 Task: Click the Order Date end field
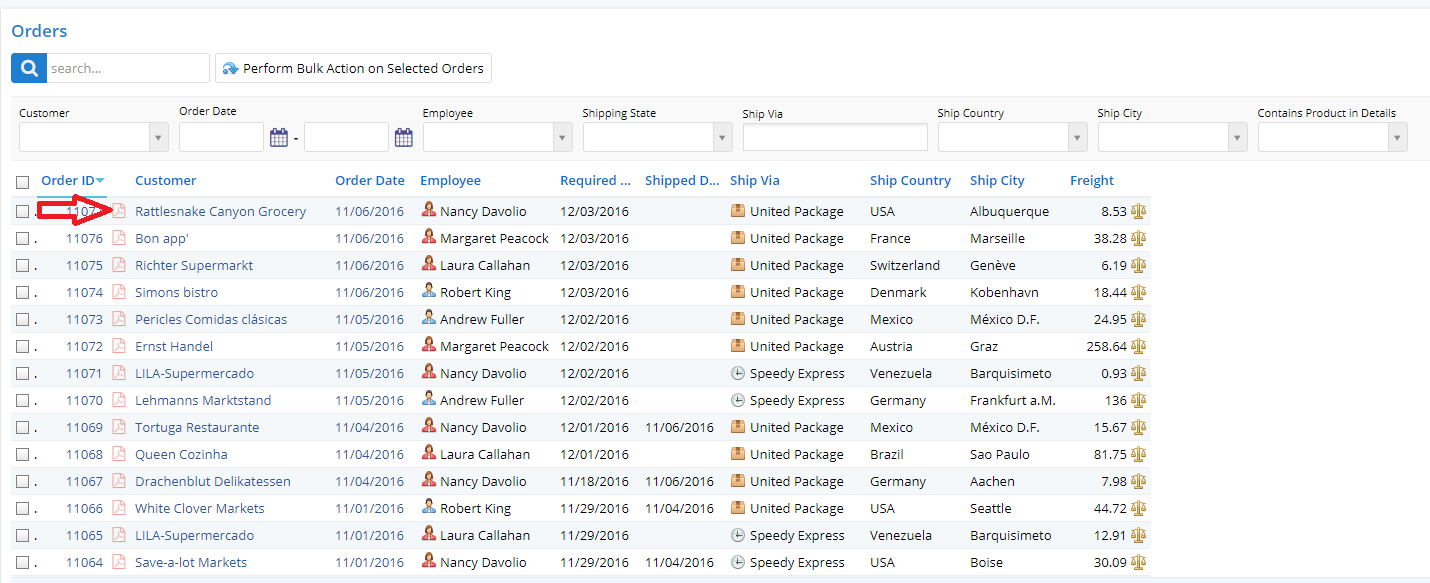[x=346, y=137]
